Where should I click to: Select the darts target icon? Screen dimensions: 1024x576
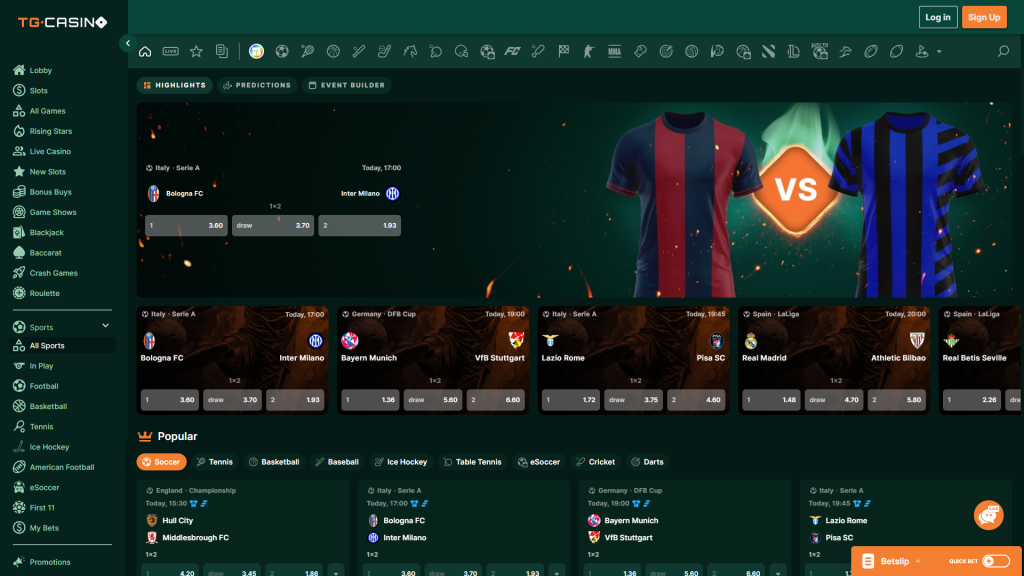pos(666,52)
